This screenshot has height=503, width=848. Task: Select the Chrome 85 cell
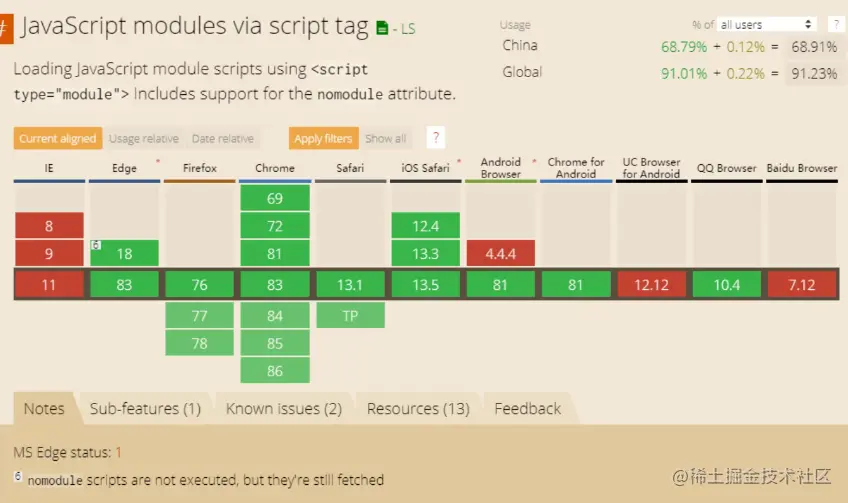275,343
